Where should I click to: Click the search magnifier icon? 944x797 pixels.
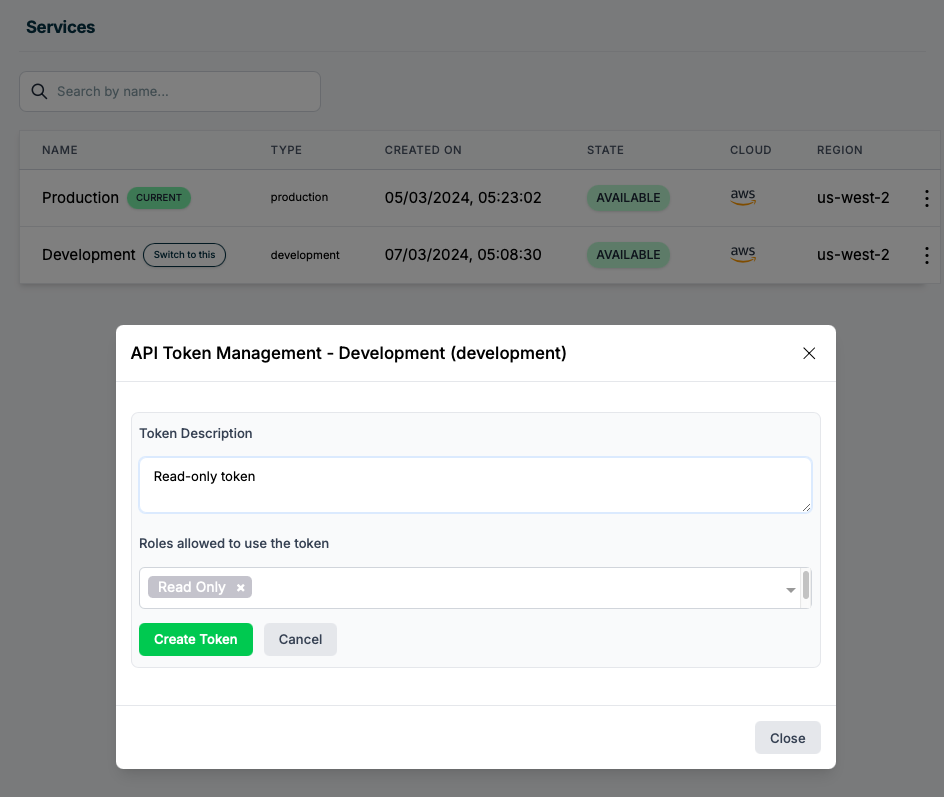39,91
